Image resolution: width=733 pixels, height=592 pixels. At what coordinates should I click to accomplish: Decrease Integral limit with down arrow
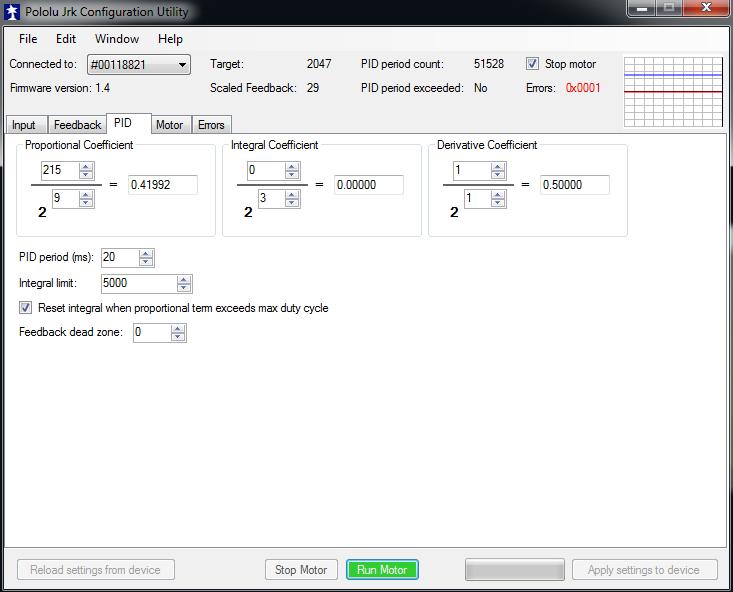pos(184,288)
